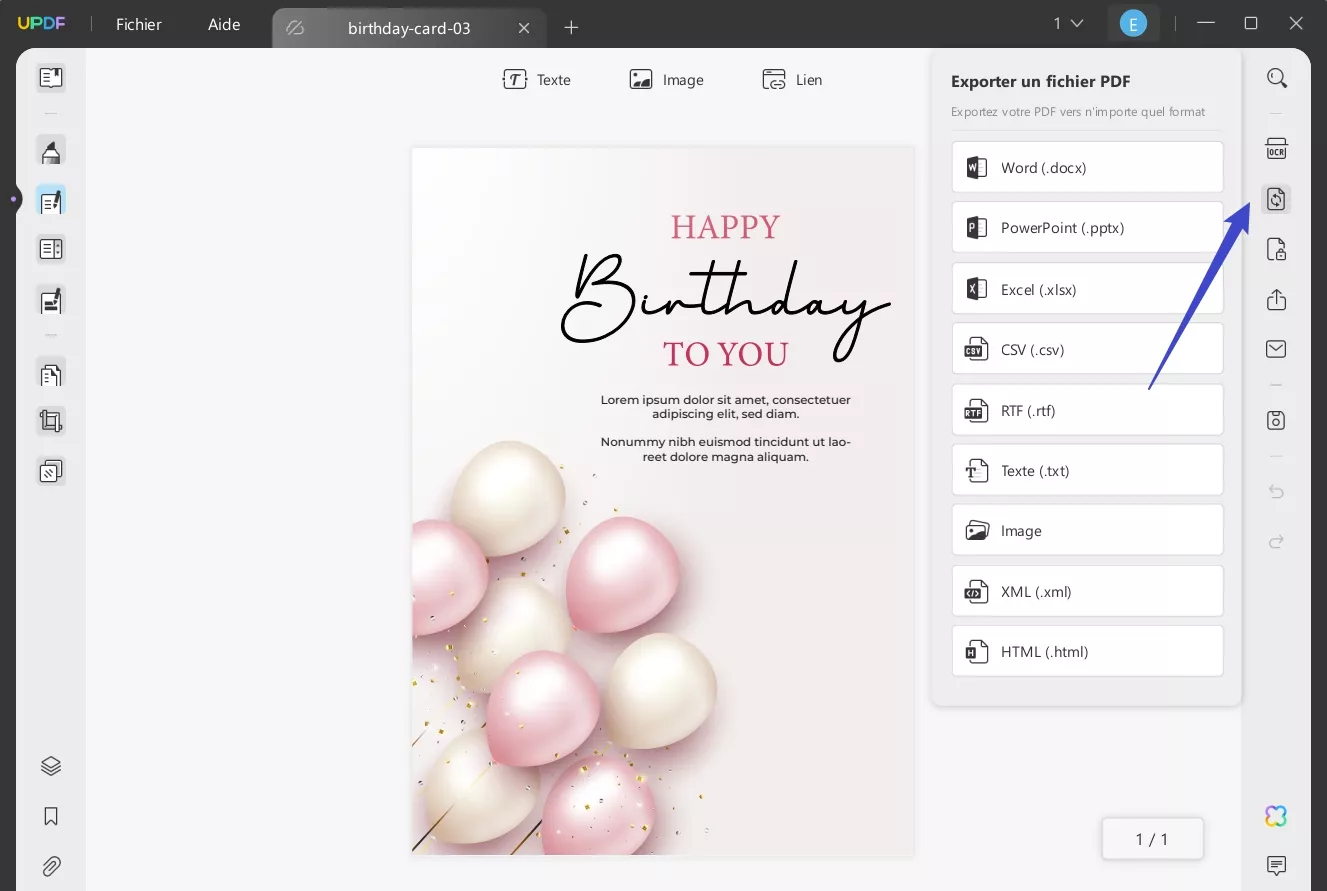Screen dimensions: 1327x891
Task: Select the Edit PDF tool icon
Action: pyautogui.click(x=51, y=201)
